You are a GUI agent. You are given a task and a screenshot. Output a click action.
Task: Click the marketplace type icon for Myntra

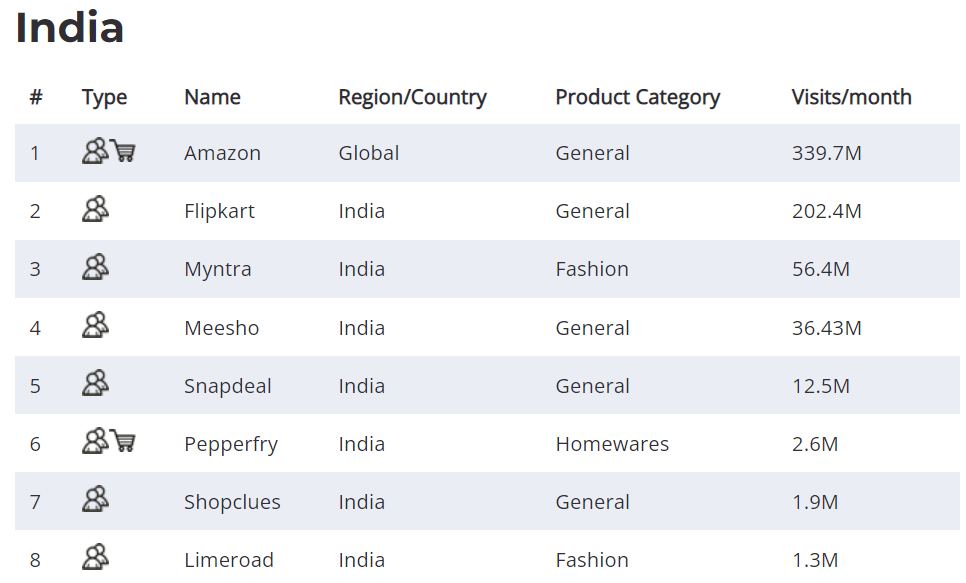[x=95, y=267]
